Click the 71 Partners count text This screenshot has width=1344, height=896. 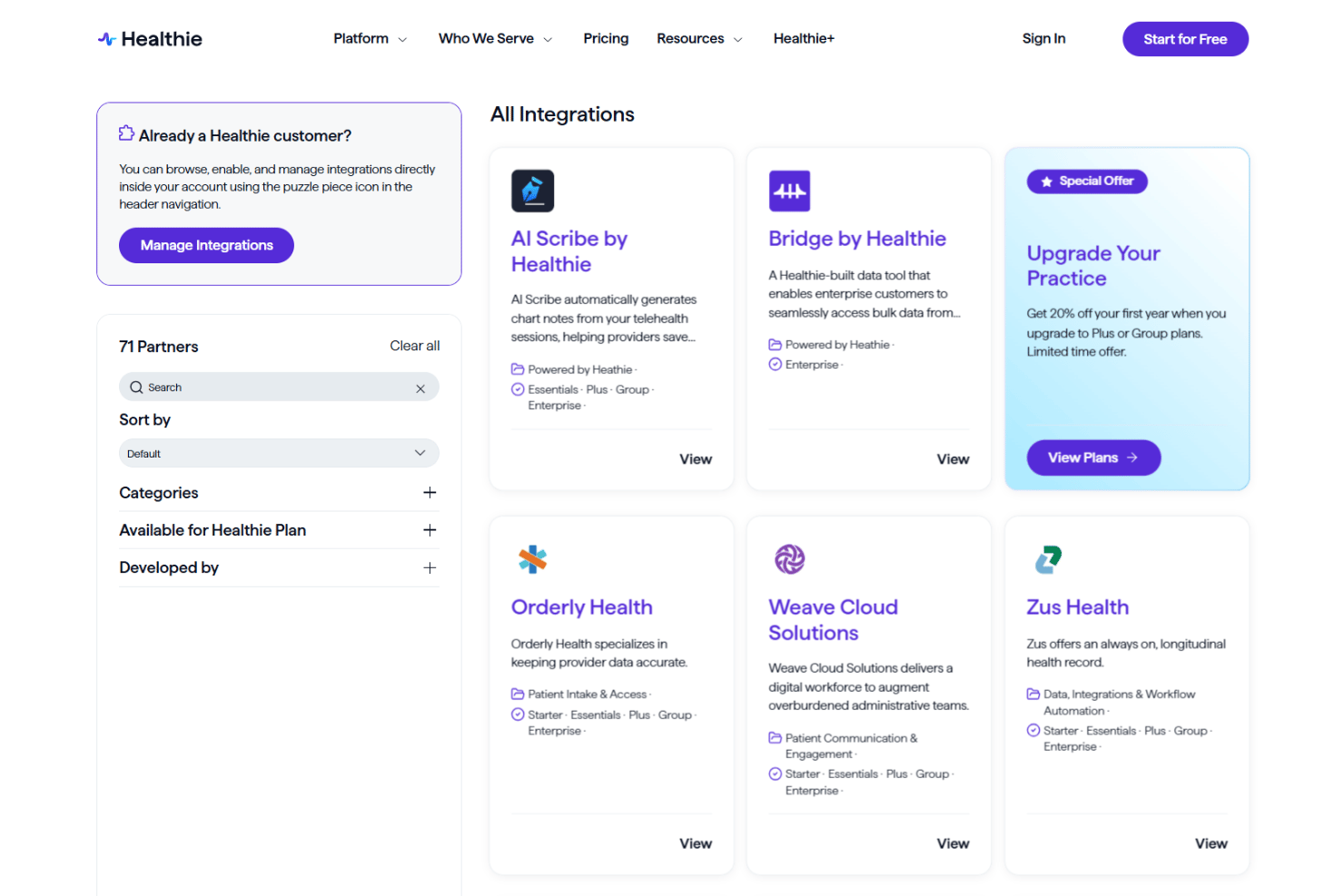click(x=159, y=347)
